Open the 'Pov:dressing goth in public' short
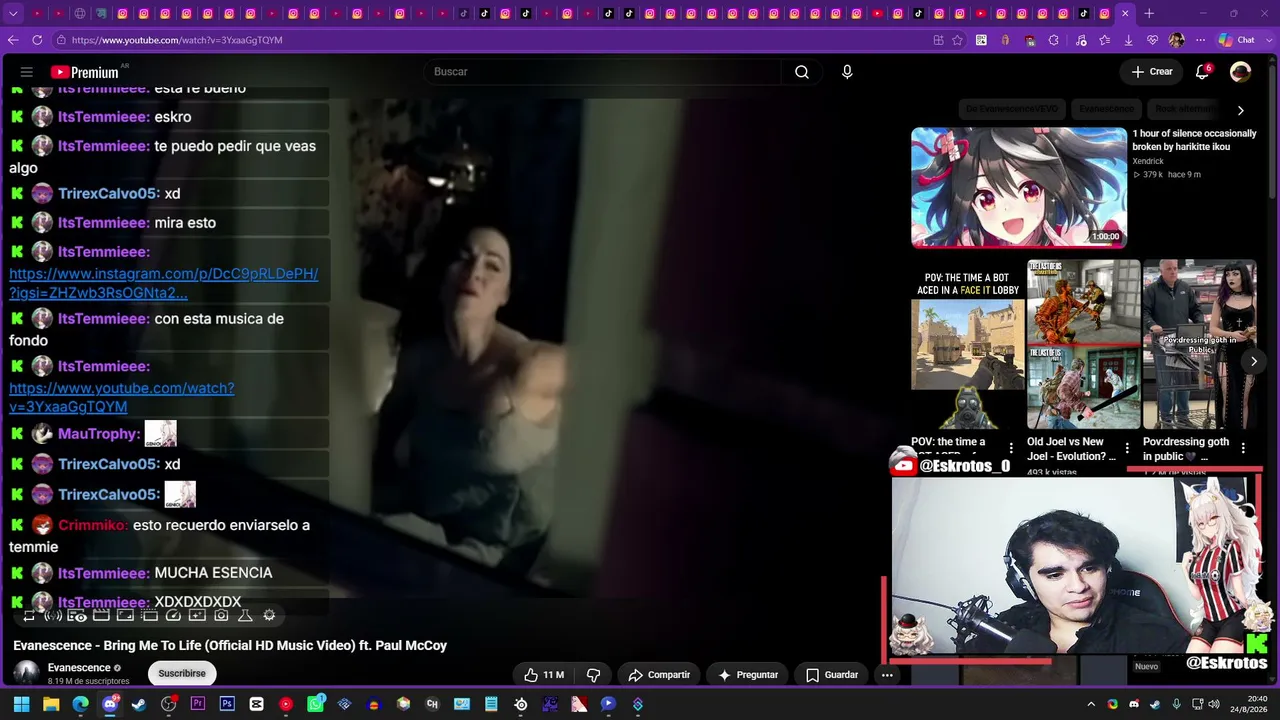1280x720 pixels. tap(1200, 344)
